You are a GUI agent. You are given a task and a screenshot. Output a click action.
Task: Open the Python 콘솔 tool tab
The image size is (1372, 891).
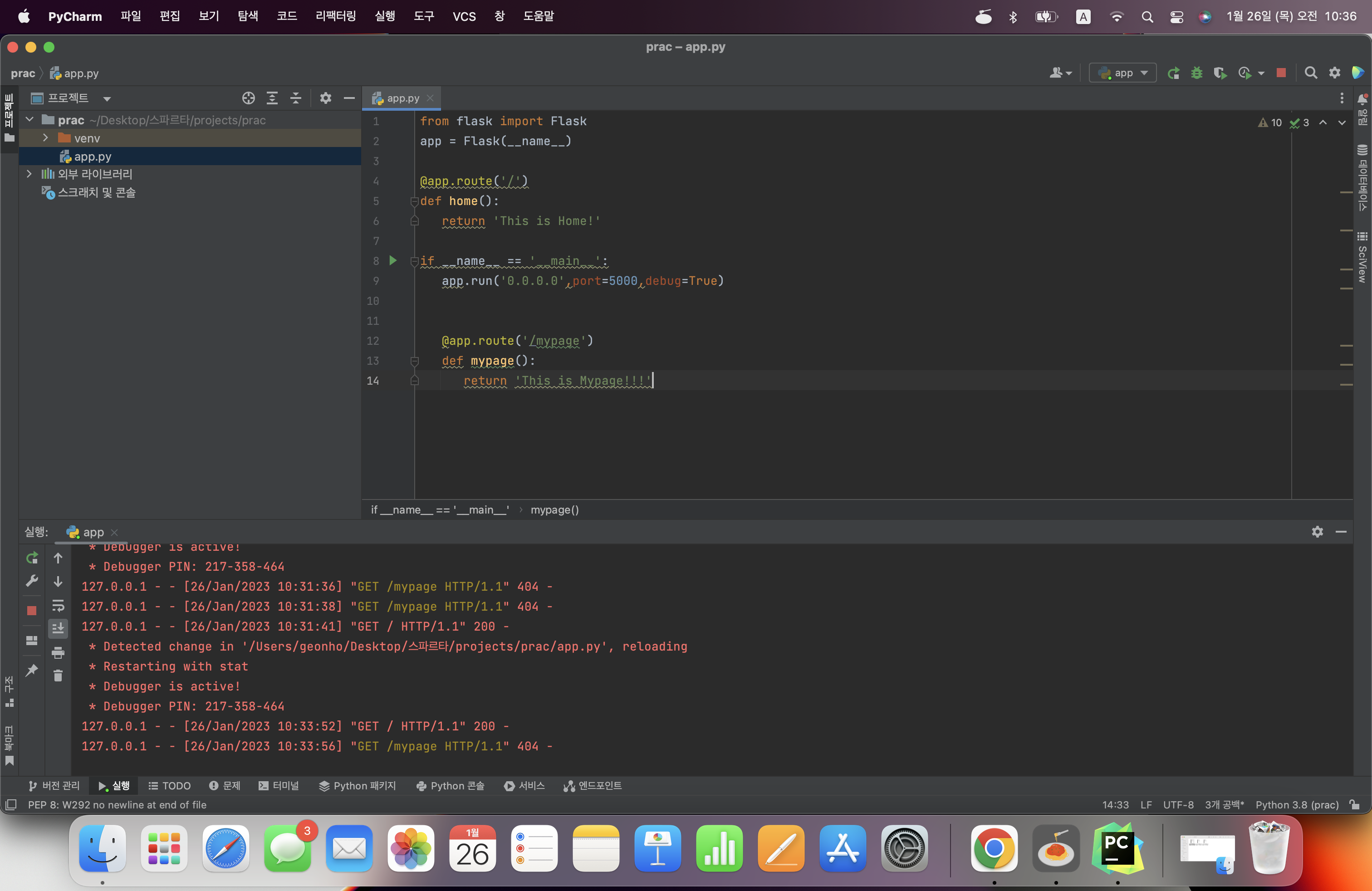point(450,786)
